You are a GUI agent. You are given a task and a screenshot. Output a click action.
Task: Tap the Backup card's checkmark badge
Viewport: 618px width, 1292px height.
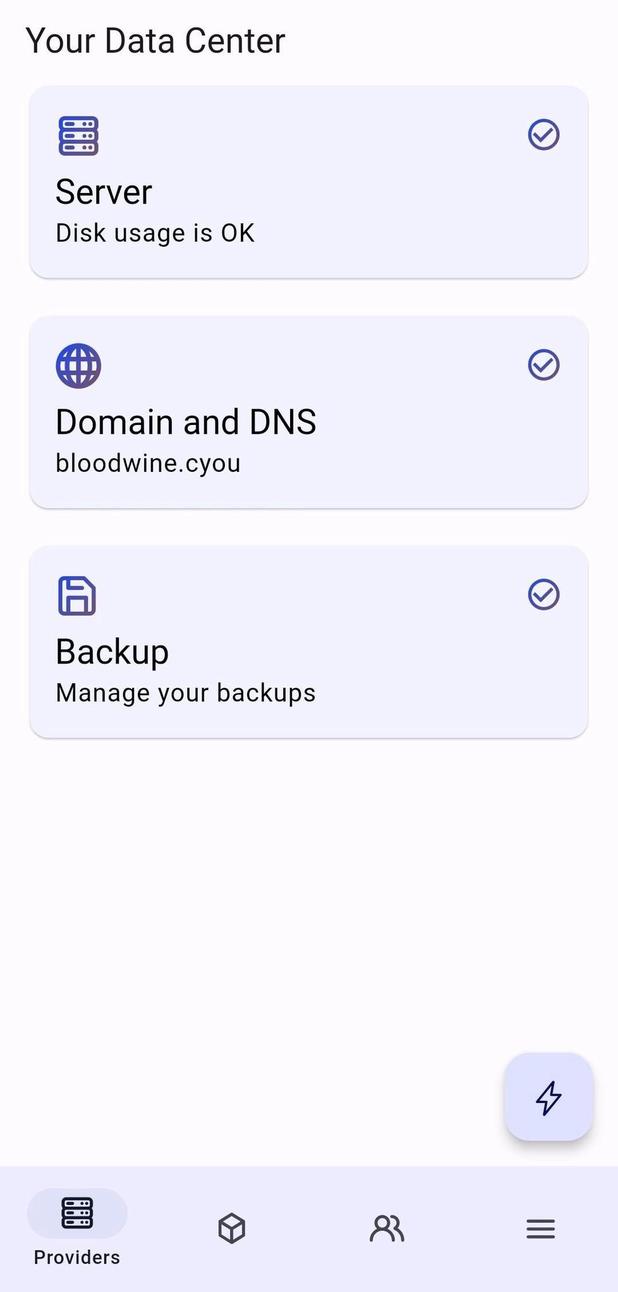pos(543,594)
